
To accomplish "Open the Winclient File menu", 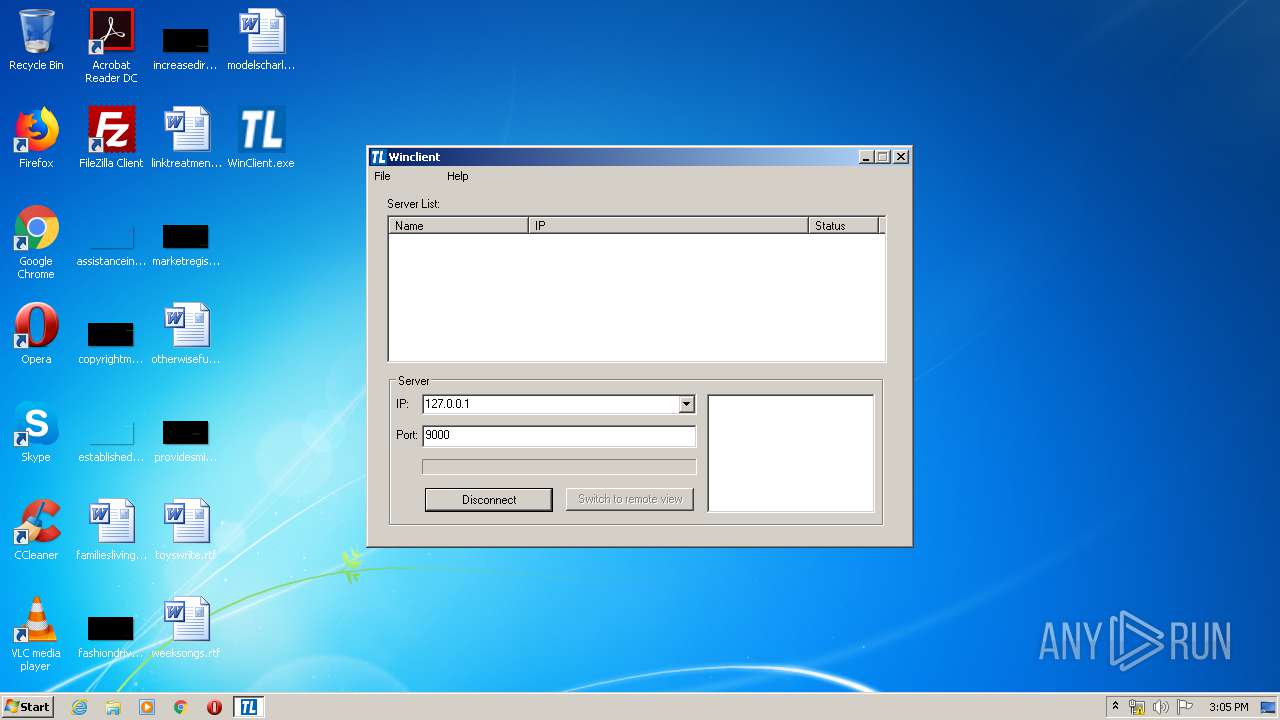I will (x=382, y=176).
